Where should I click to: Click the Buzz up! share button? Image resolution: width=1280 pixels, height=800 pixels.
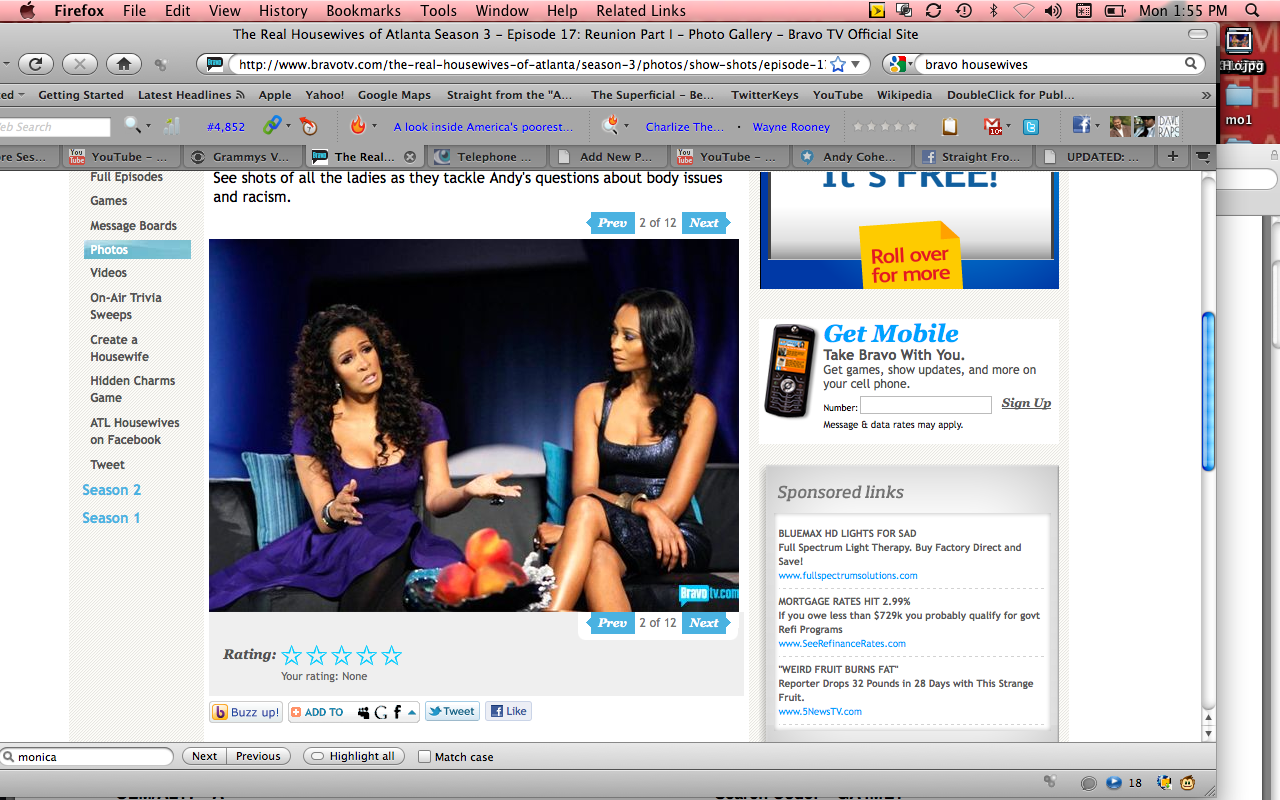coord(246,712)
